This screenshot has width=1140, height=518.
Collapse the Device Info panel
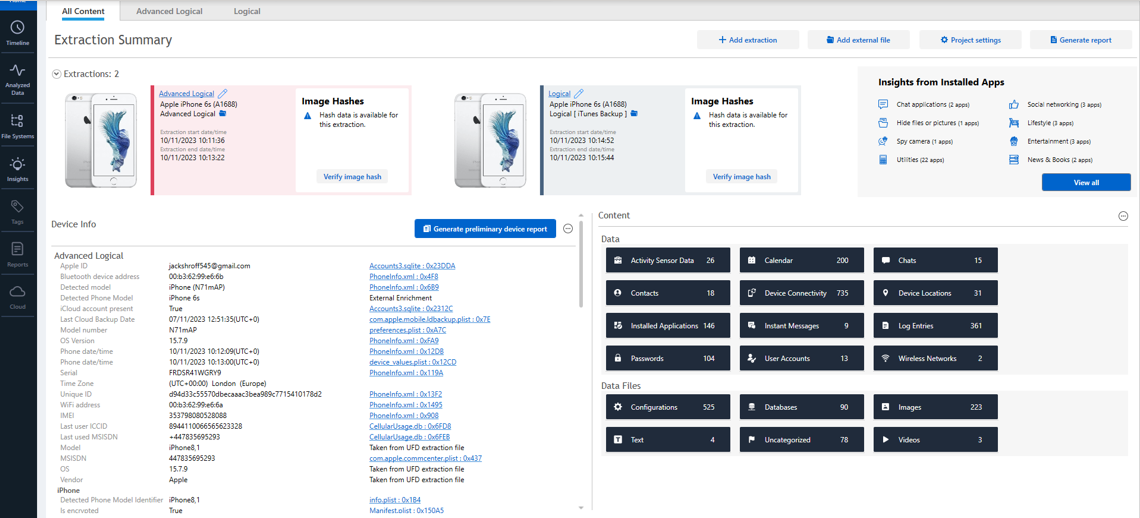click(568, 228)
